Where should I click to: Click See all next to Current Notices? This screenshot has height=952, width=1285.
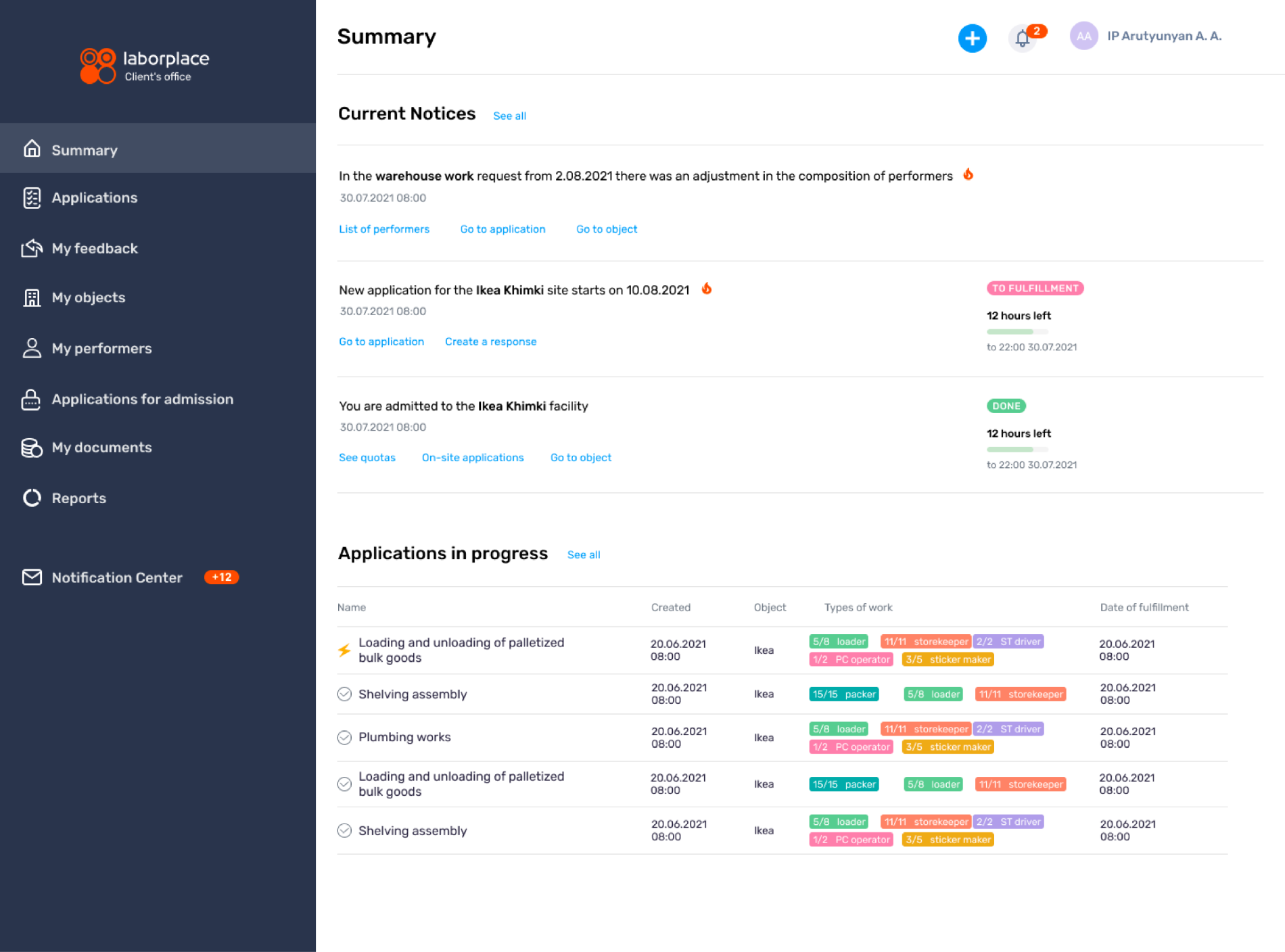tap(509, 116)
